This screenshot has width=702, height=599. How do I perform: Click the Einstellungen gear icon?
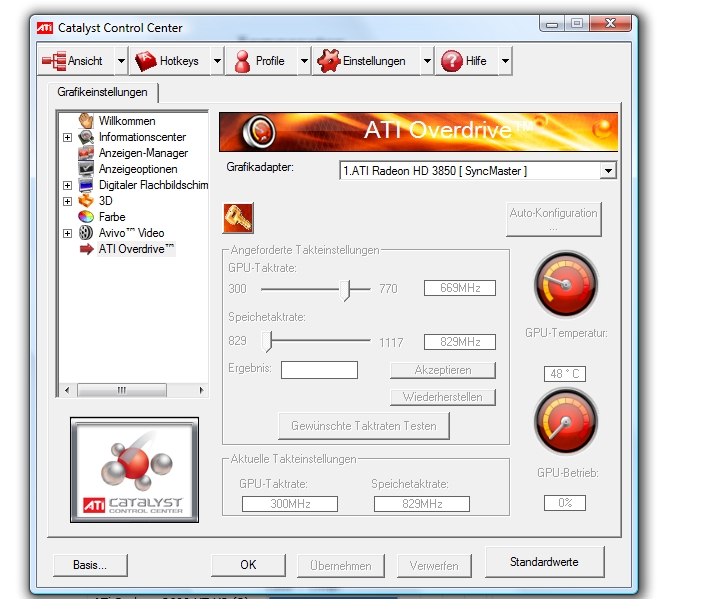(x=329, y=61)
